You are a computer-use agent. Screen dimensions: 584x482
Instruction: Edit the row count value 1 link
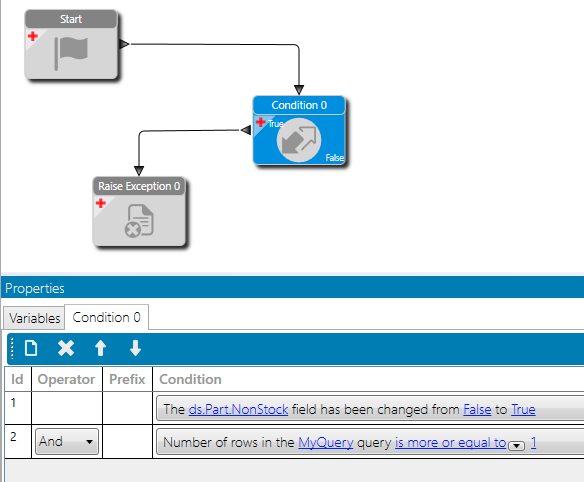click(x=533, y=443)
